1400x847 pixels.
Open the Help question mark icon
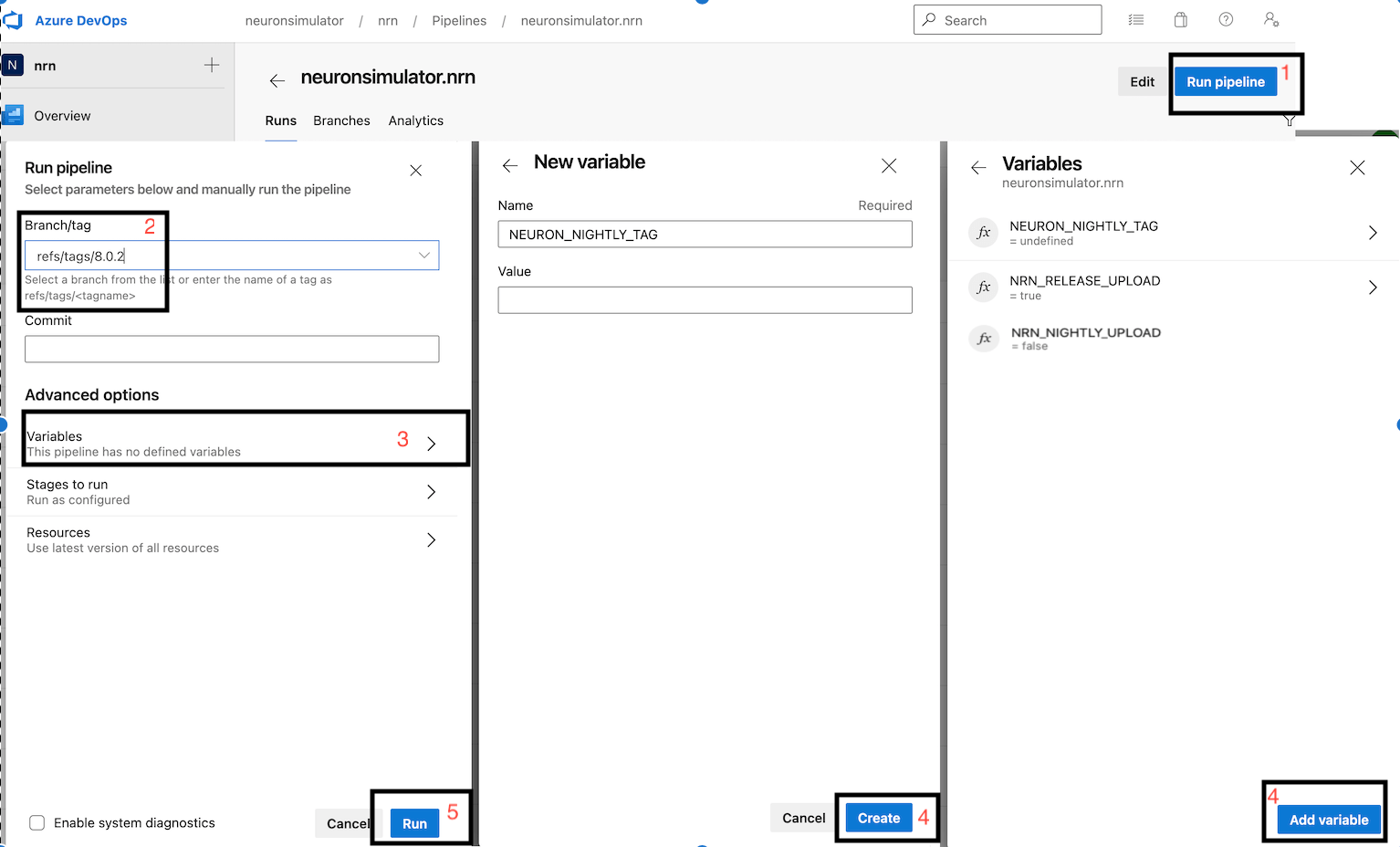coord(1226,19)
